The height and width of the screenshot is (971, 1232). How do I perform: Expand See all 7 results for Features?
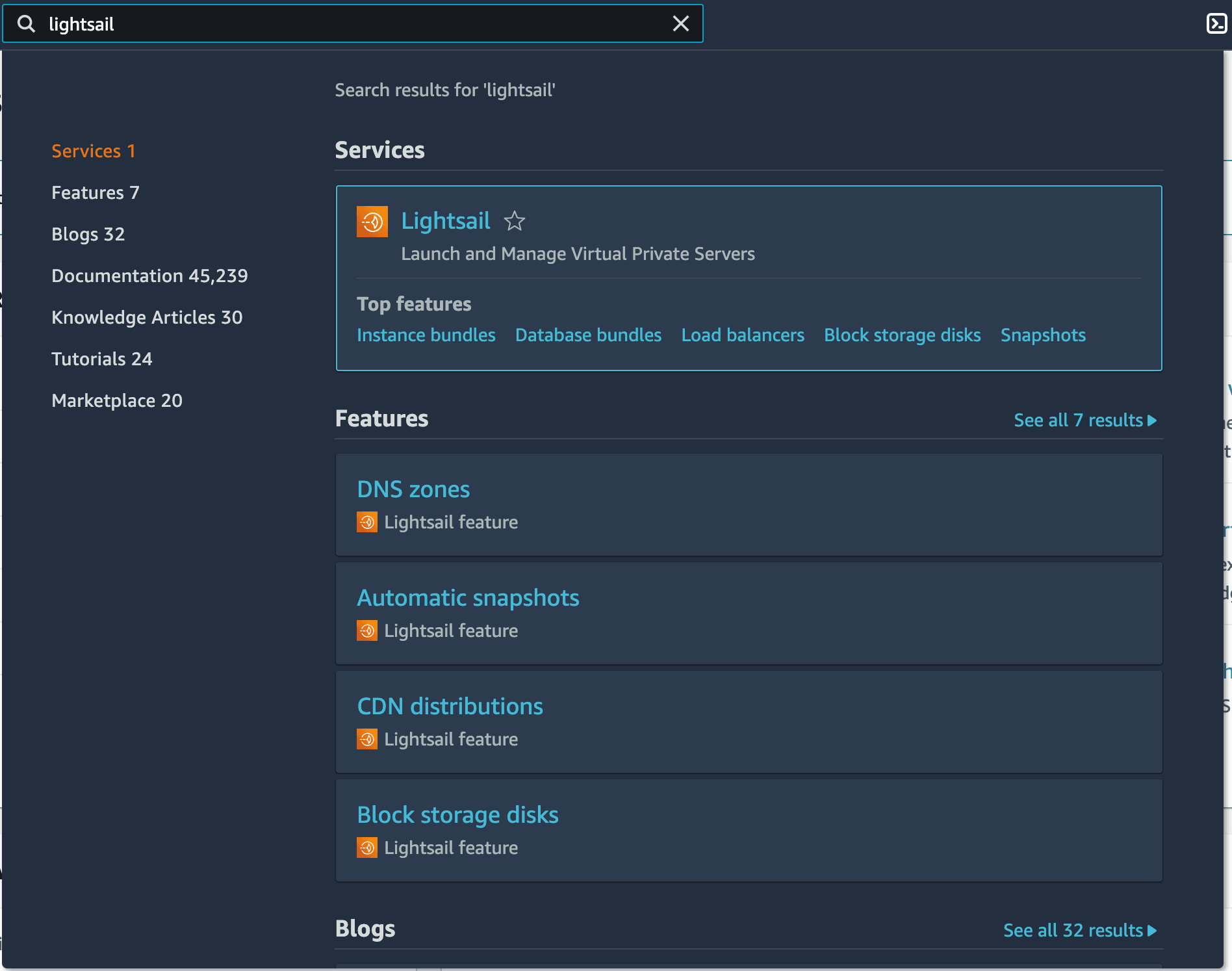point(1085,420)
